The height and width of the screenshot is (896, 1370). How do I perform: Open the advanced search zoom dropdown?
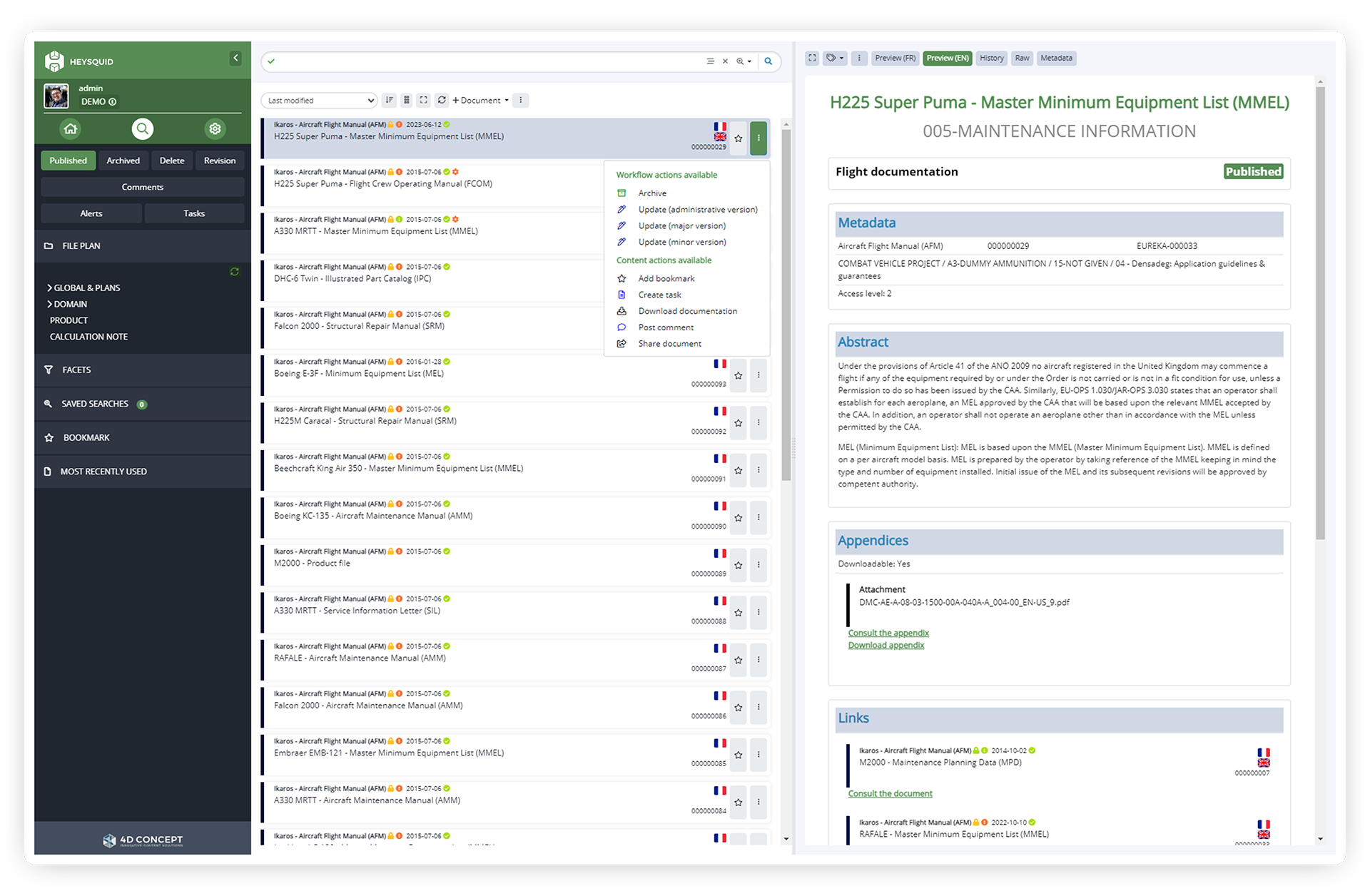pos(744,61)
